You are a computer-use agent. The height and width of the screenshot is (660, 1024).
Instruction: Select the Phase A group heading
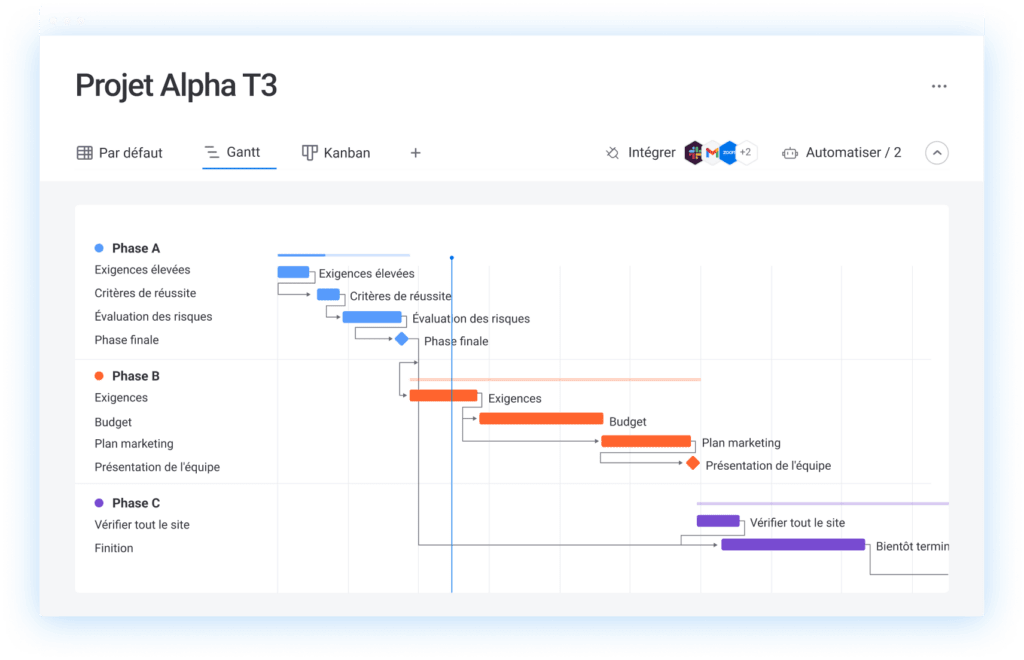[136, 248]
